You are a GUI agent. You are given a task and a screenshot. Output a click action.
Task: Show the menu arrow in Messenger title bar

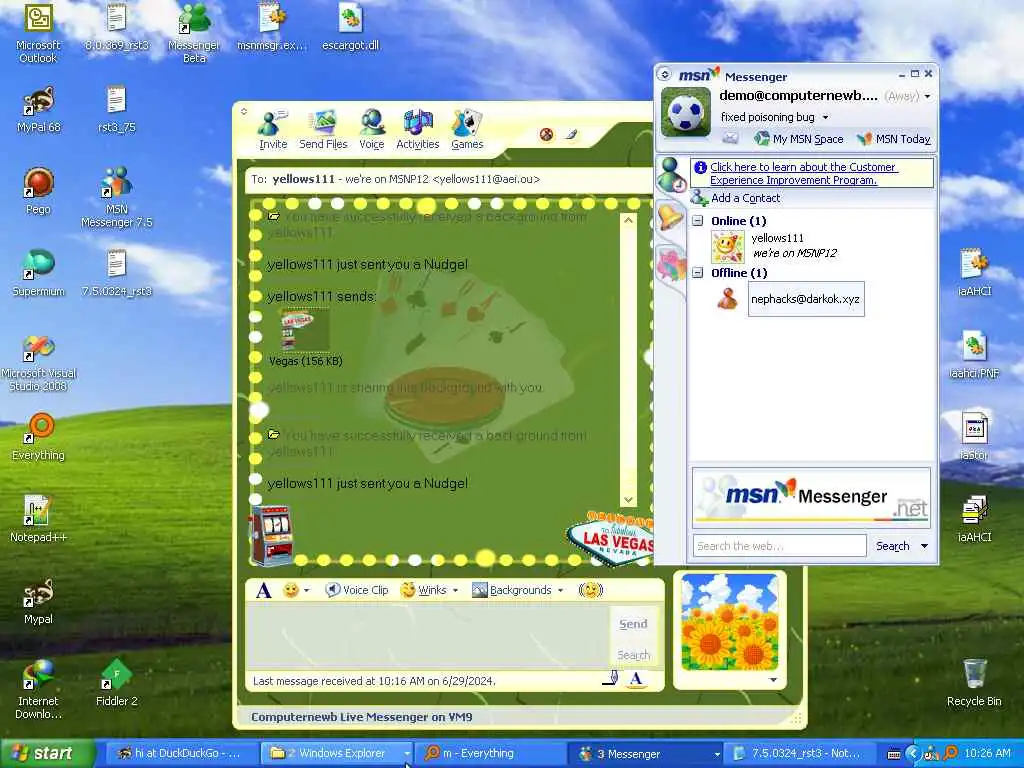coord(665,74)
